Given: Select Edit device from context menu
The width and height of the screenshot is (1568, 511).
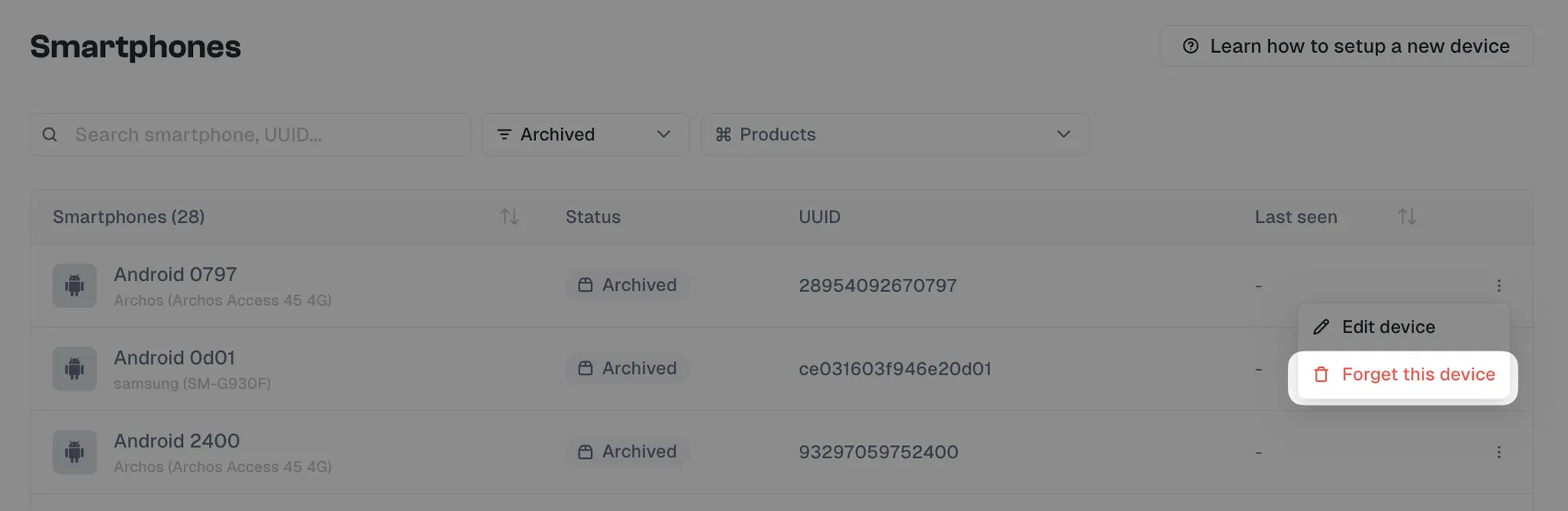Looking at the screenshot, I should pos(1403,327).
